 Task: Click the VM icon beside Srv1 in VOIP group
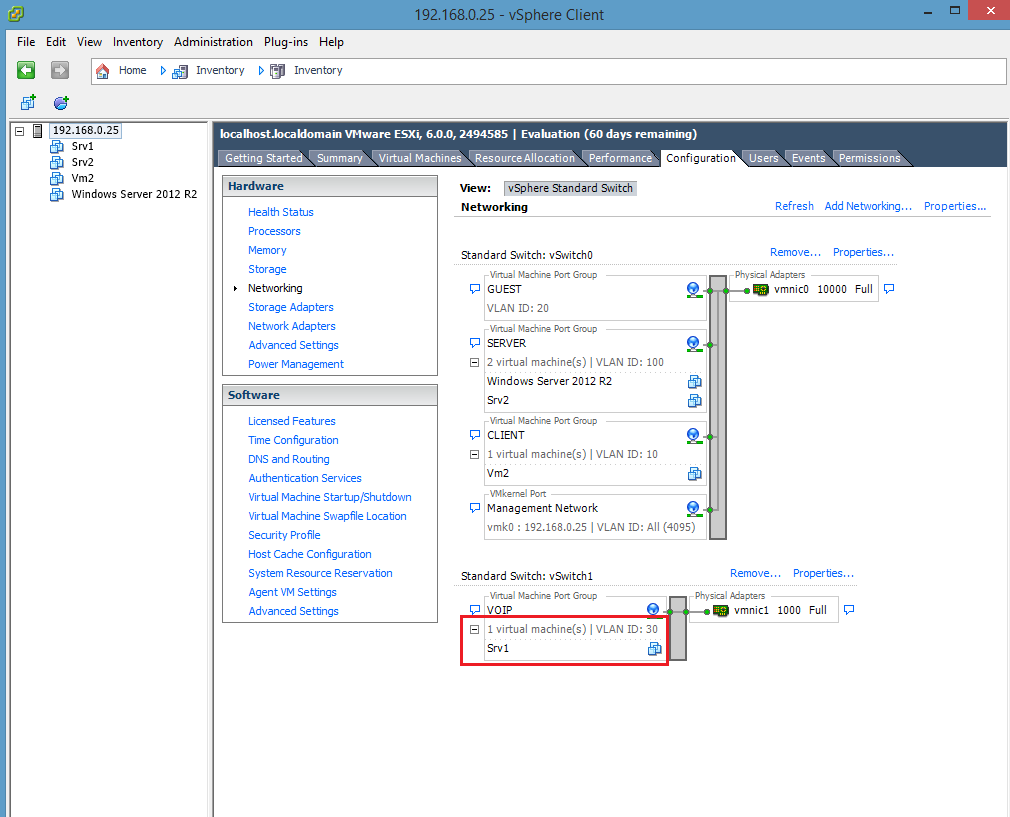tap(654, 649)
